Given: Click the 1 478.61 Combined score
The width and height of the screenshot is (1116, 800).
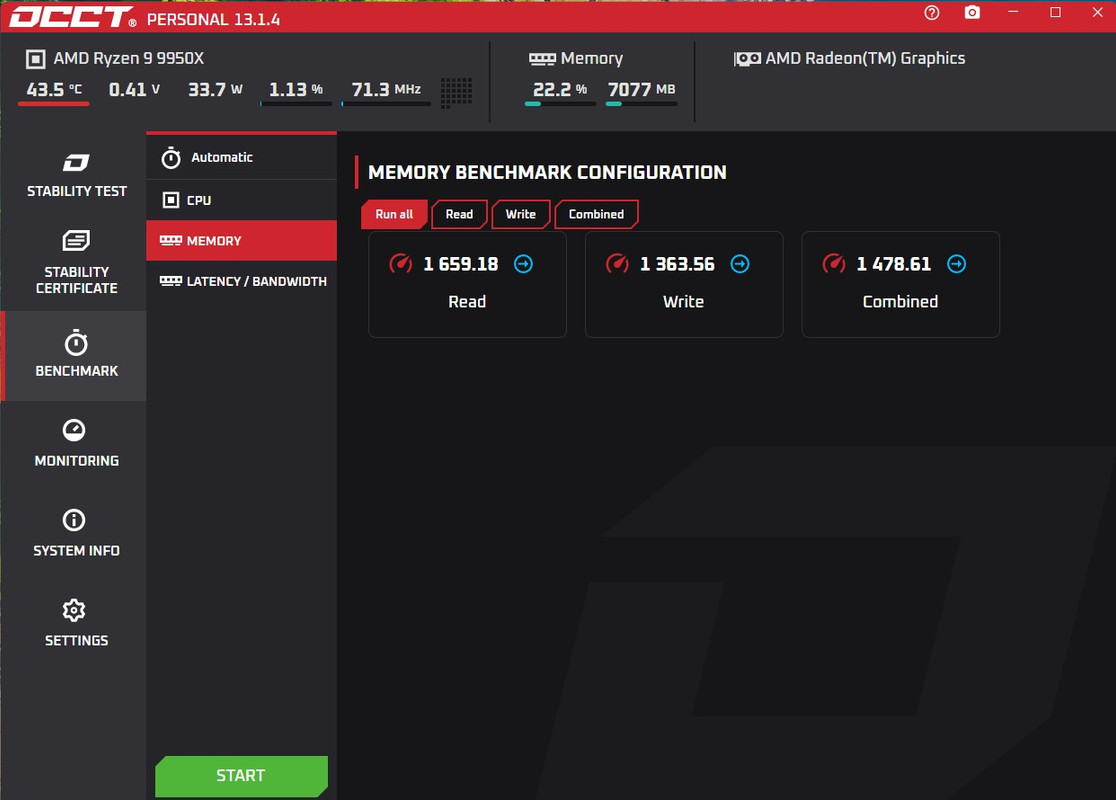Looking at the screenshot, I should pos(893,264).
